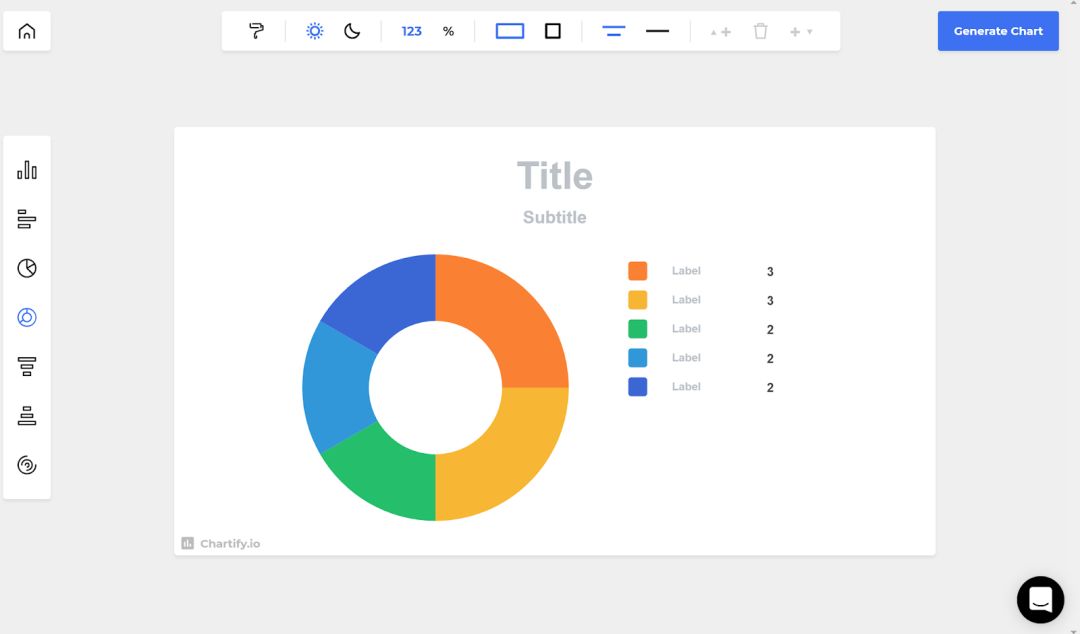Select the vertical bar chart type
This screenshot has height=634, width=1080.
[27, 170]
